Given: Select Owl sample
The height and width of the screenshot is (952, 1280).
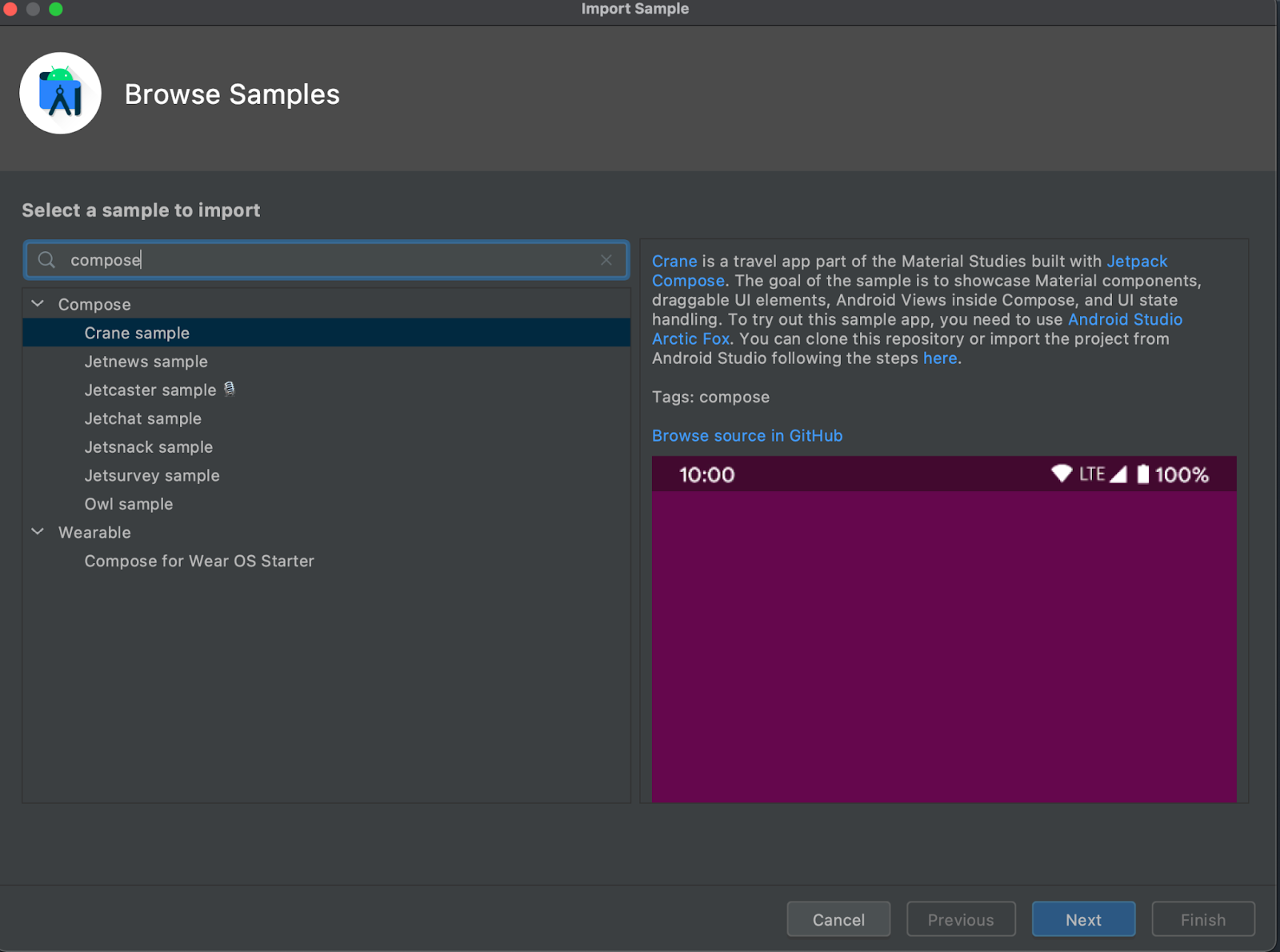Looking at the screenshot, I should click(326, 504).
